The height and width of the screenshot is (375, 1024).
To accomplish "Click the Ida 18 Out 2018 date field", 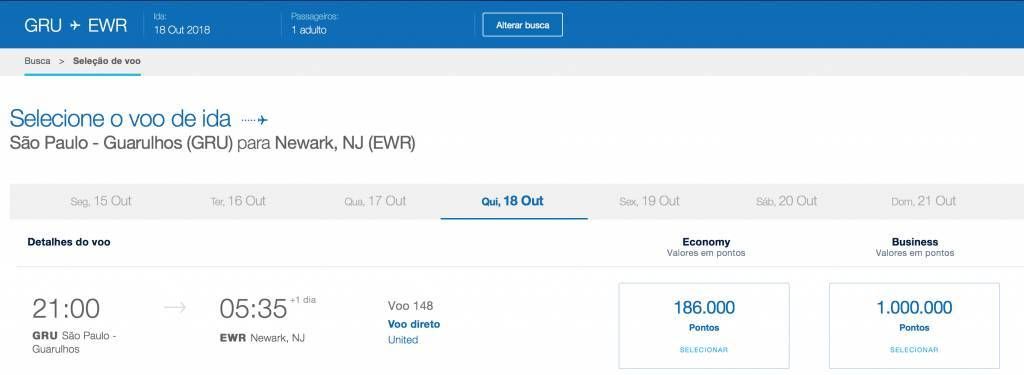I will point(182,24).
